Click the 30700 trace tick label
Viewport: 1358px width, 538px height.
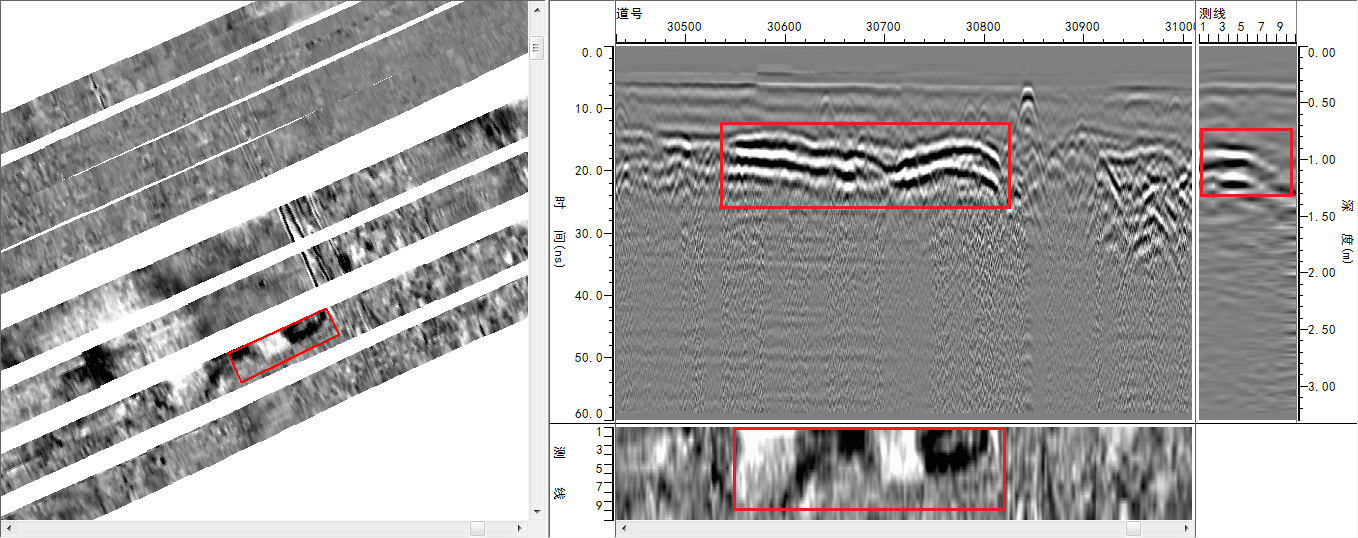coord(882,25)
